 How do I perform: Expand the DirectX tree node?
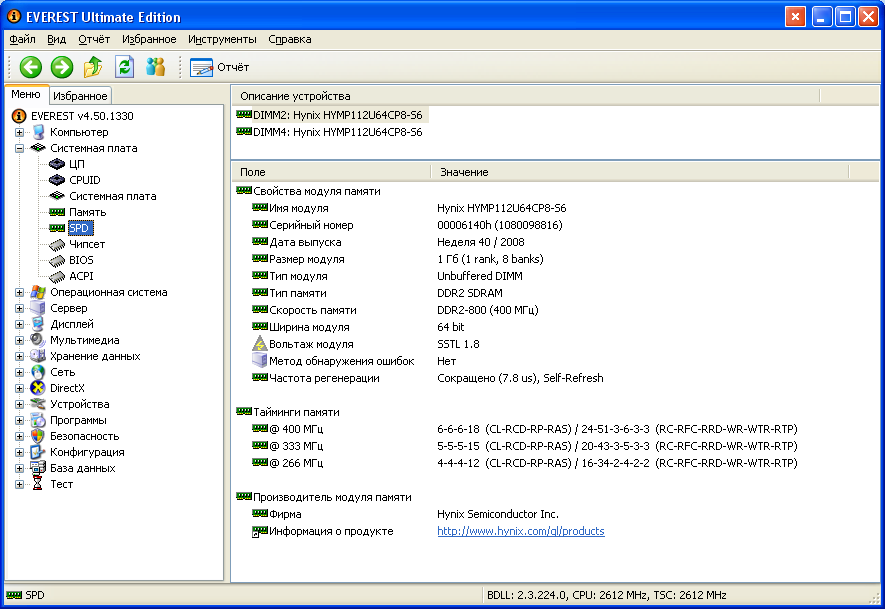point(19,388)
